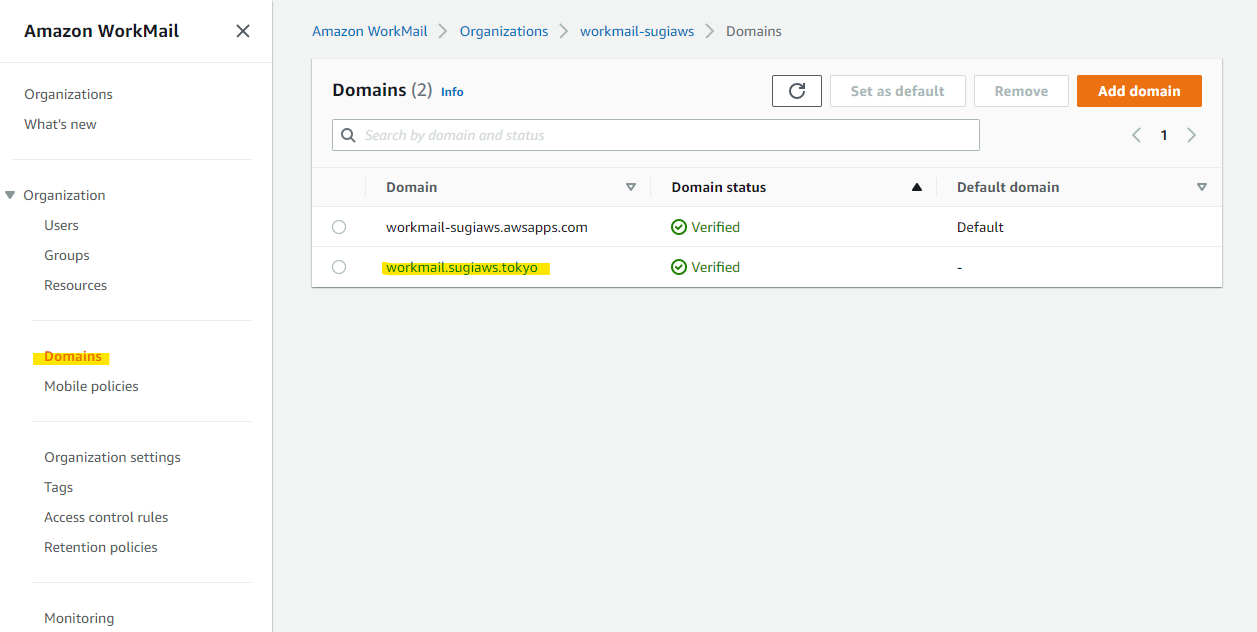Click verified check icon for workmail.sugiaws.tokyo
This screenshot has height=632, width=1257.
(679, 267)
